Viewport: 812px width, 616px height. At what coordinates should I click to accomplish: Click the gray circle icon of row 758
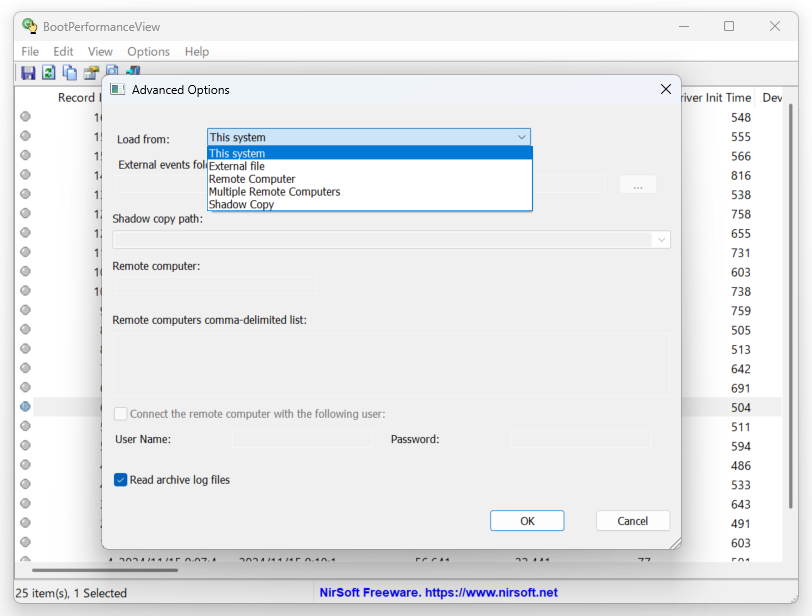click(x=25, y=213)
